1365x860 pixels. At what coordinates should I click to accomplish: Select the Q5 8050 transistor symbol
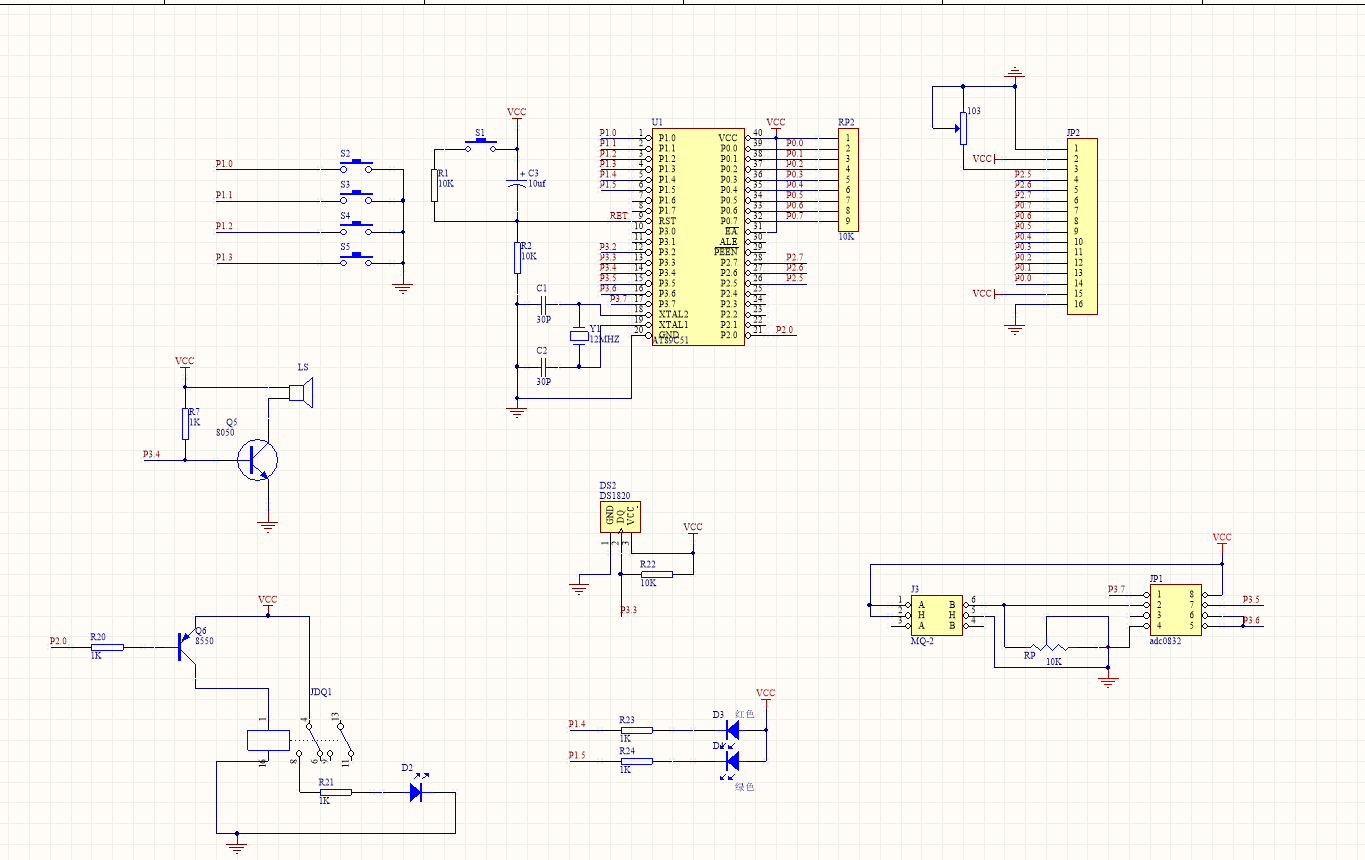pyautogui.click(x=258, y=460)
